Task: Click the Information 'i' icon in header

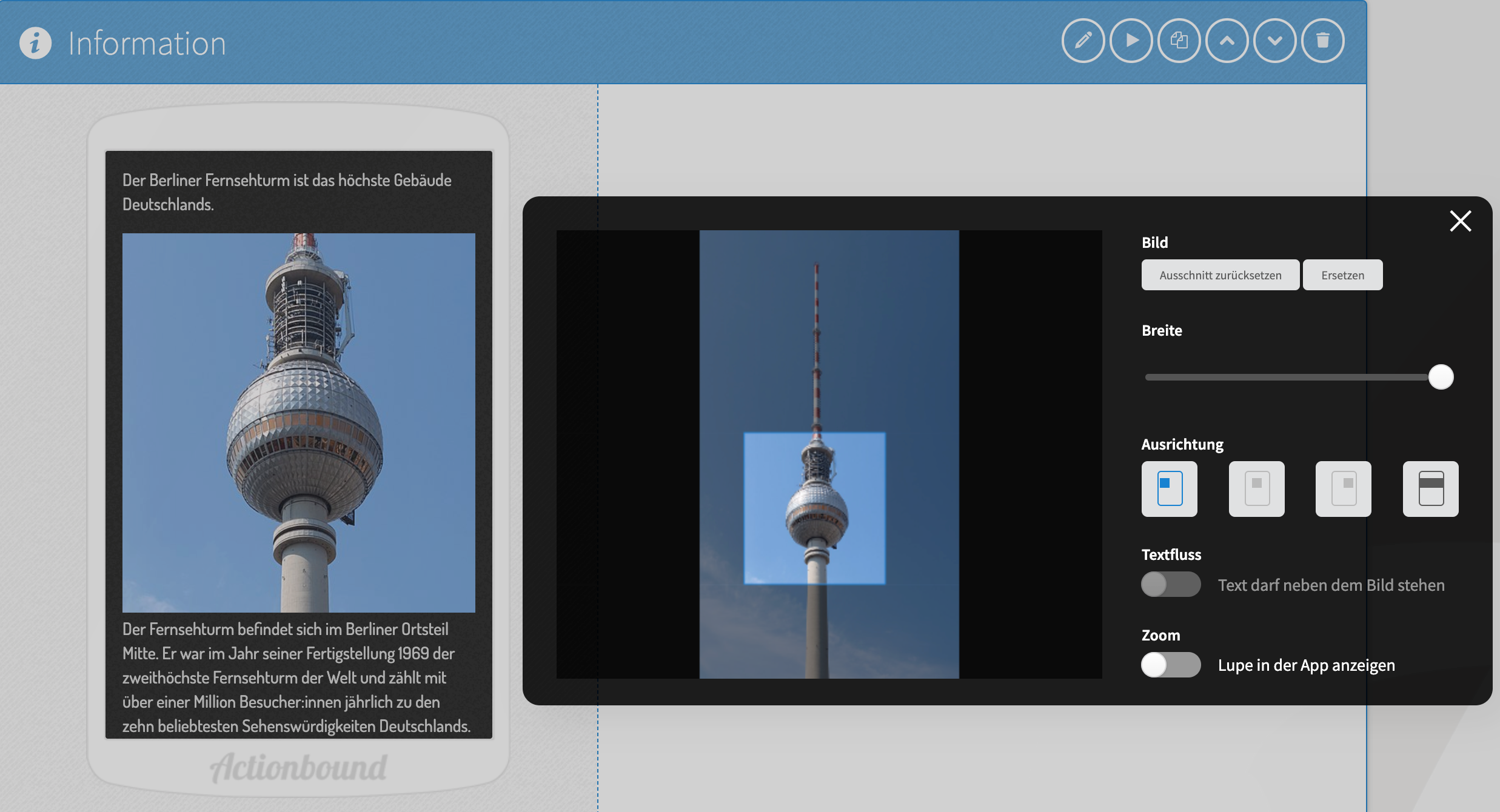Action: [x=35, y=43]
